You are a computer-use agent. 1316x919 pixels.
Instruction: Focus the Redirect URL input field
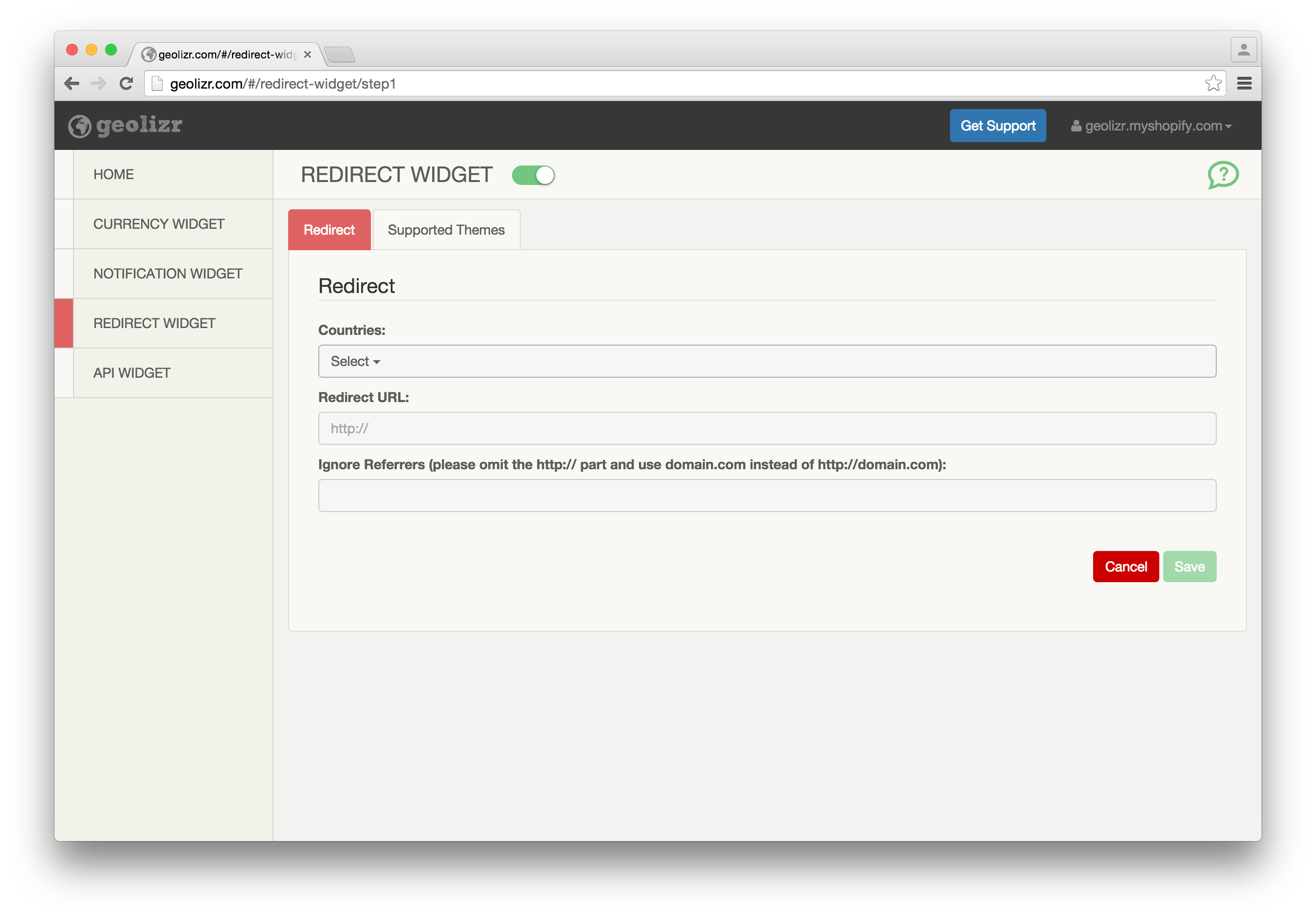[767, 428]
